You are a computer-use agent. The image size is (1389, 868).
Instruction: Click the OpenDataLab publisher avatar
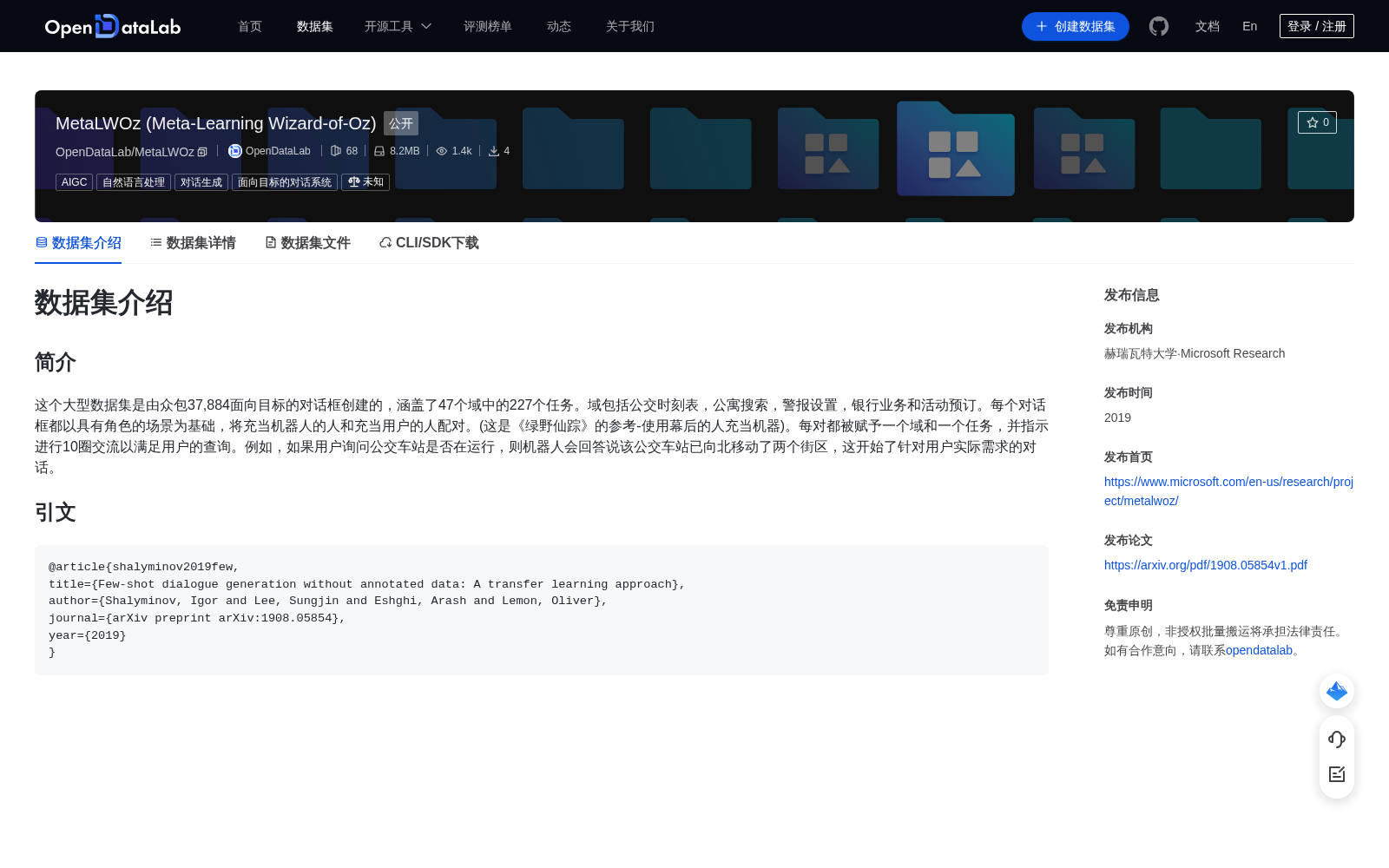click(234, 151)
